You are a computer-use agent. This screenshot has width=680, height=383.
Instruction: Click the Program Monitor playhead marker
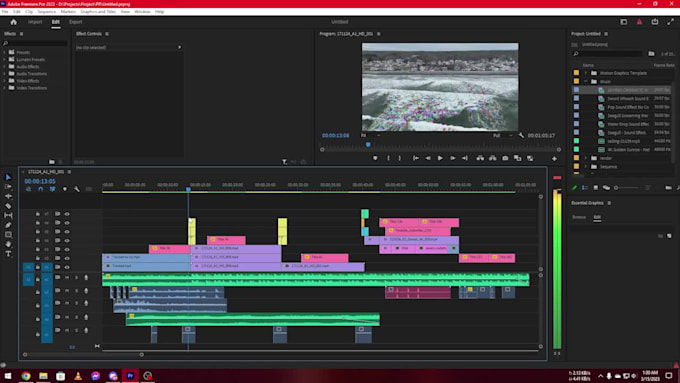368,144
